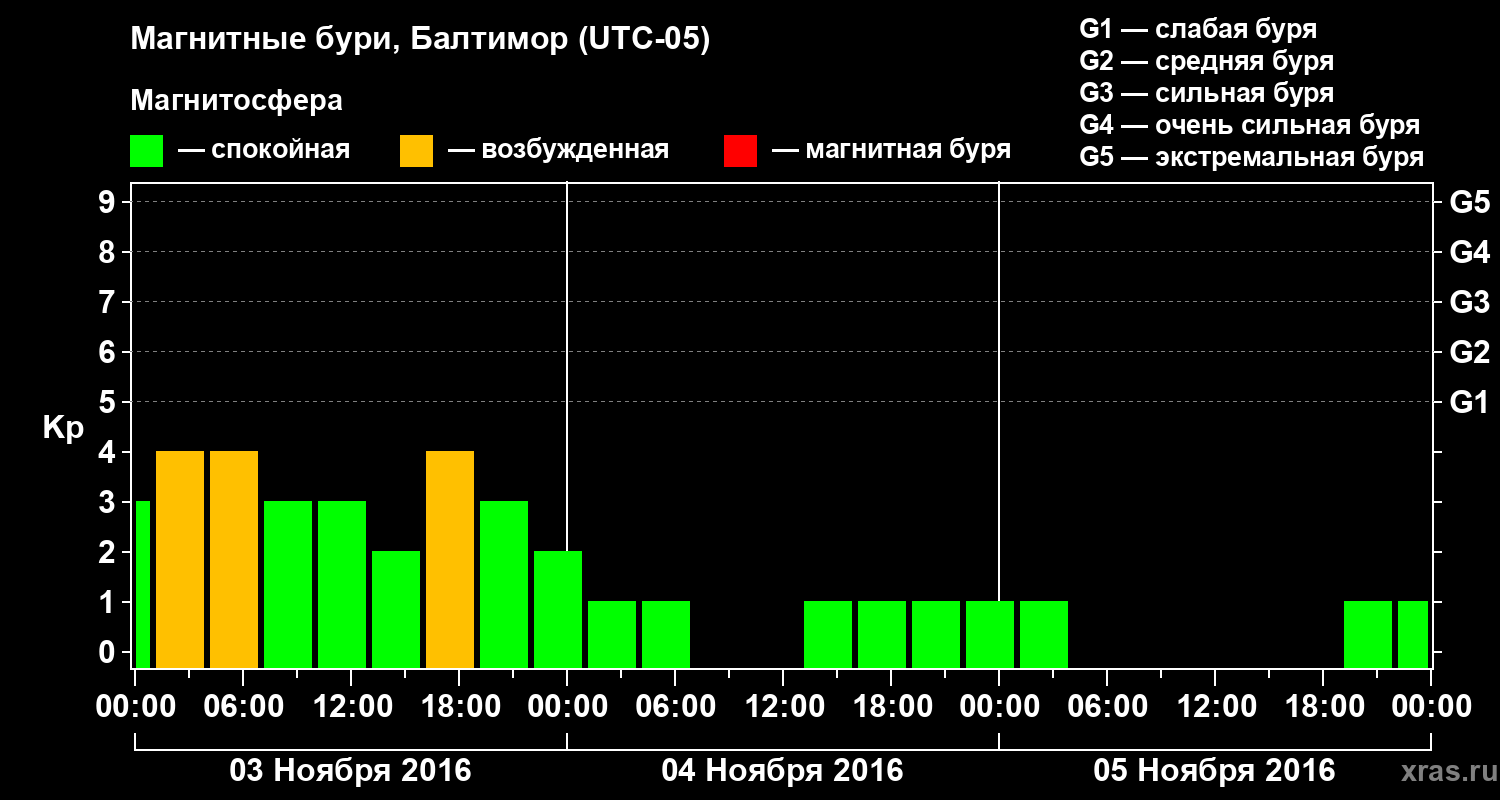The height and width of the screenshot is (800, 1500).
Task: Click the green Kp 2 bar after 12:00 on 03 November
Action: [x=396, y=609]
